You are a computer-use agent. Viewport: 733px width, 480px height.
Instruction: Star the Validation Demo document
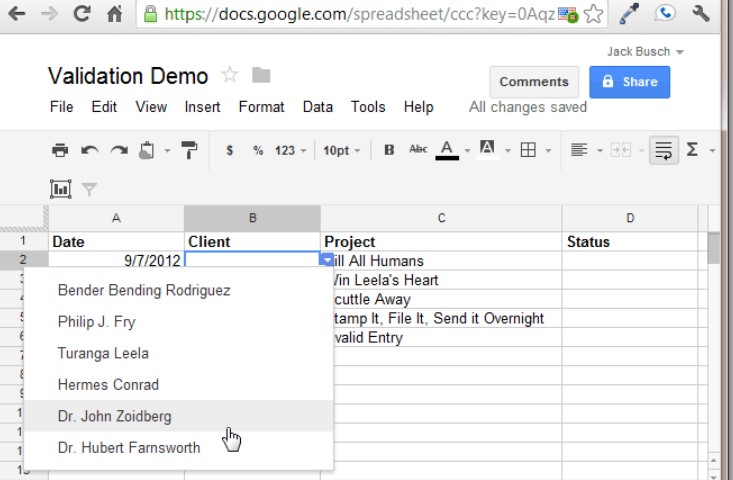coord(230,75)
